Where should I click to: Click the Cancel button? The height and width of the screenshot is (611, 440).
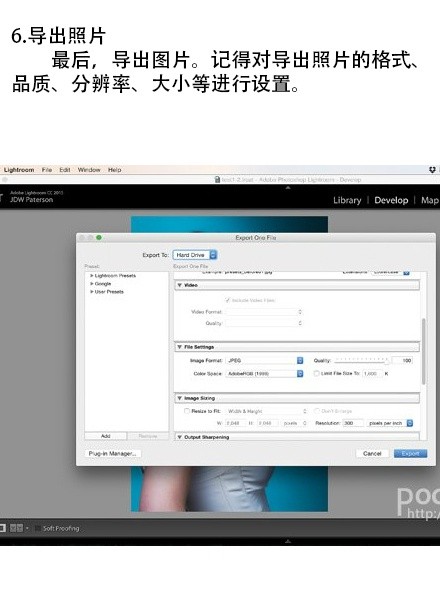(x=372, y=454)
